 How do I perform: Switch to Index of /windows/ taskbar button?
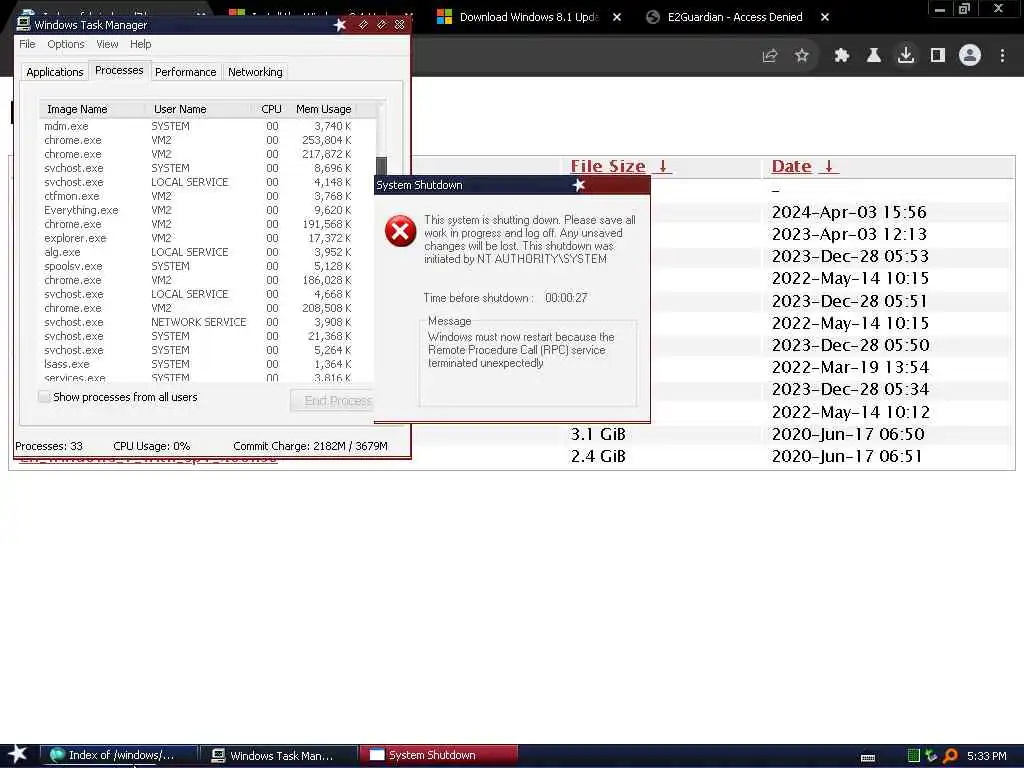121,756
